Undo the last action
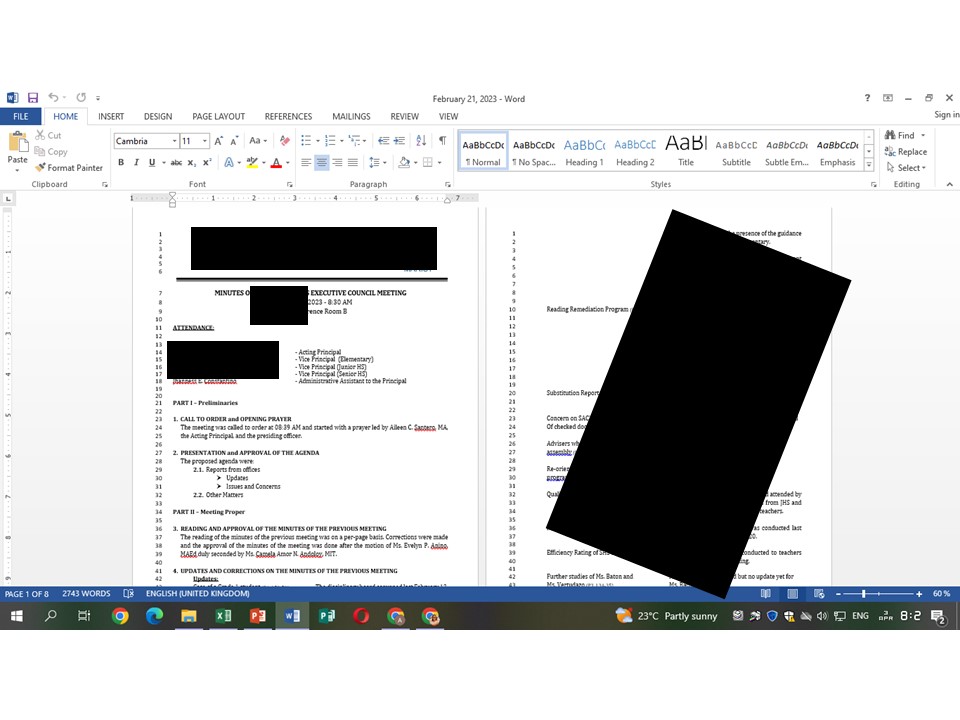Image resolution: width=960 pixels, height=720 pixels. pos(54,97)
